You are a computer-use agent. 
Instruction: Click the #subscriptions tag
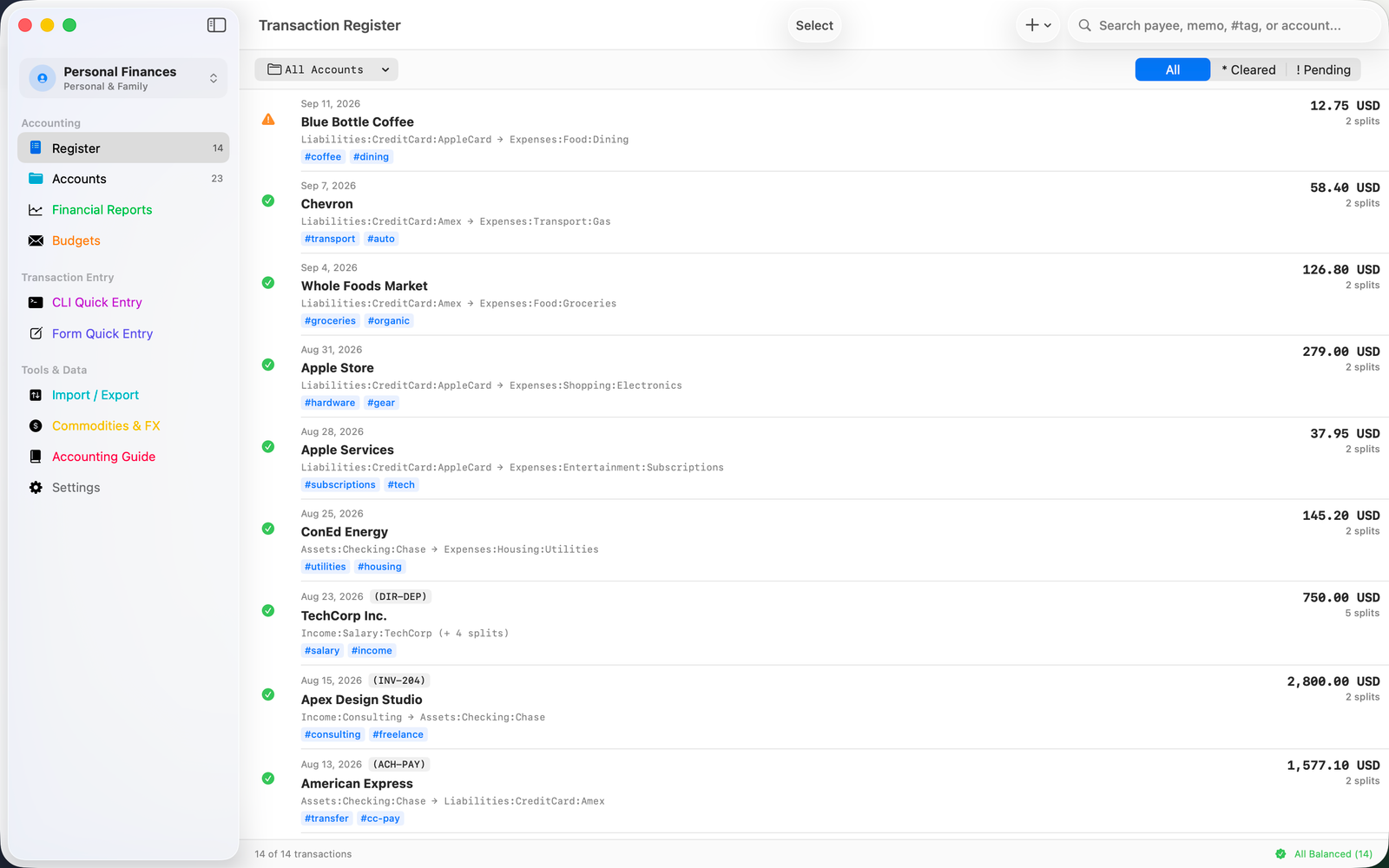pos(340,485)
